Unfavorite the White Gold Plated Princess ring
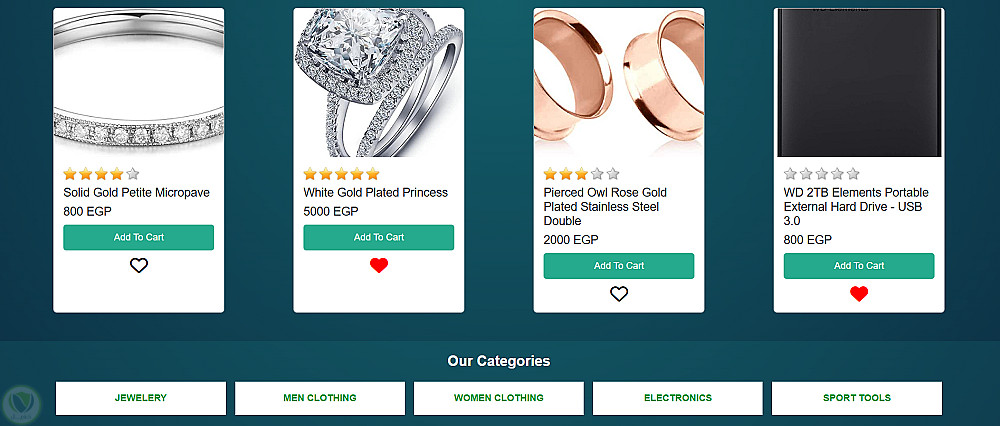 click(378, 266)
